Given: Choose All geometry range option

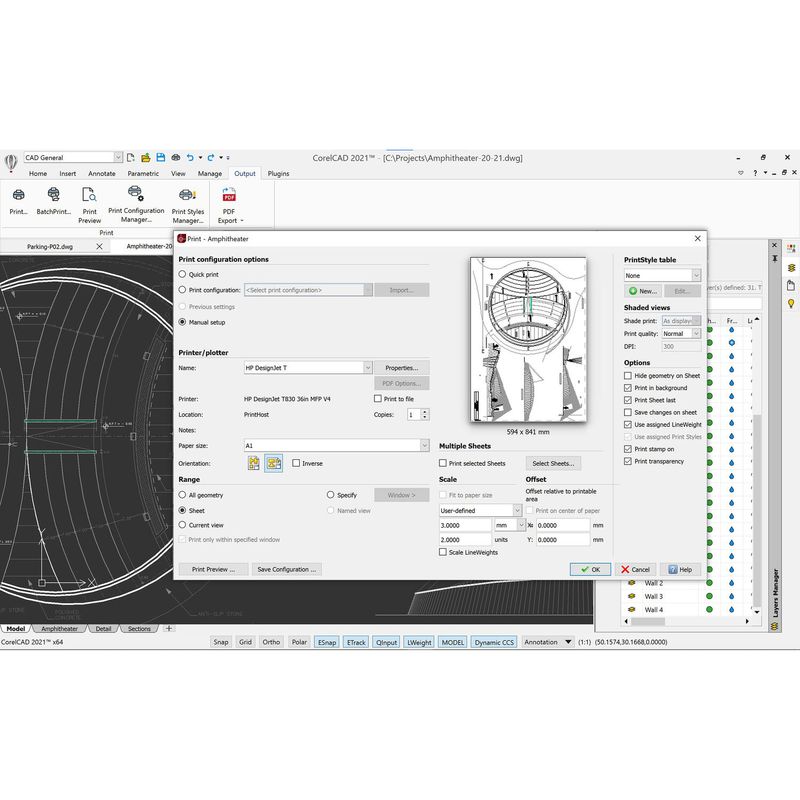Looking at the screenshot, I should [182, 495].
